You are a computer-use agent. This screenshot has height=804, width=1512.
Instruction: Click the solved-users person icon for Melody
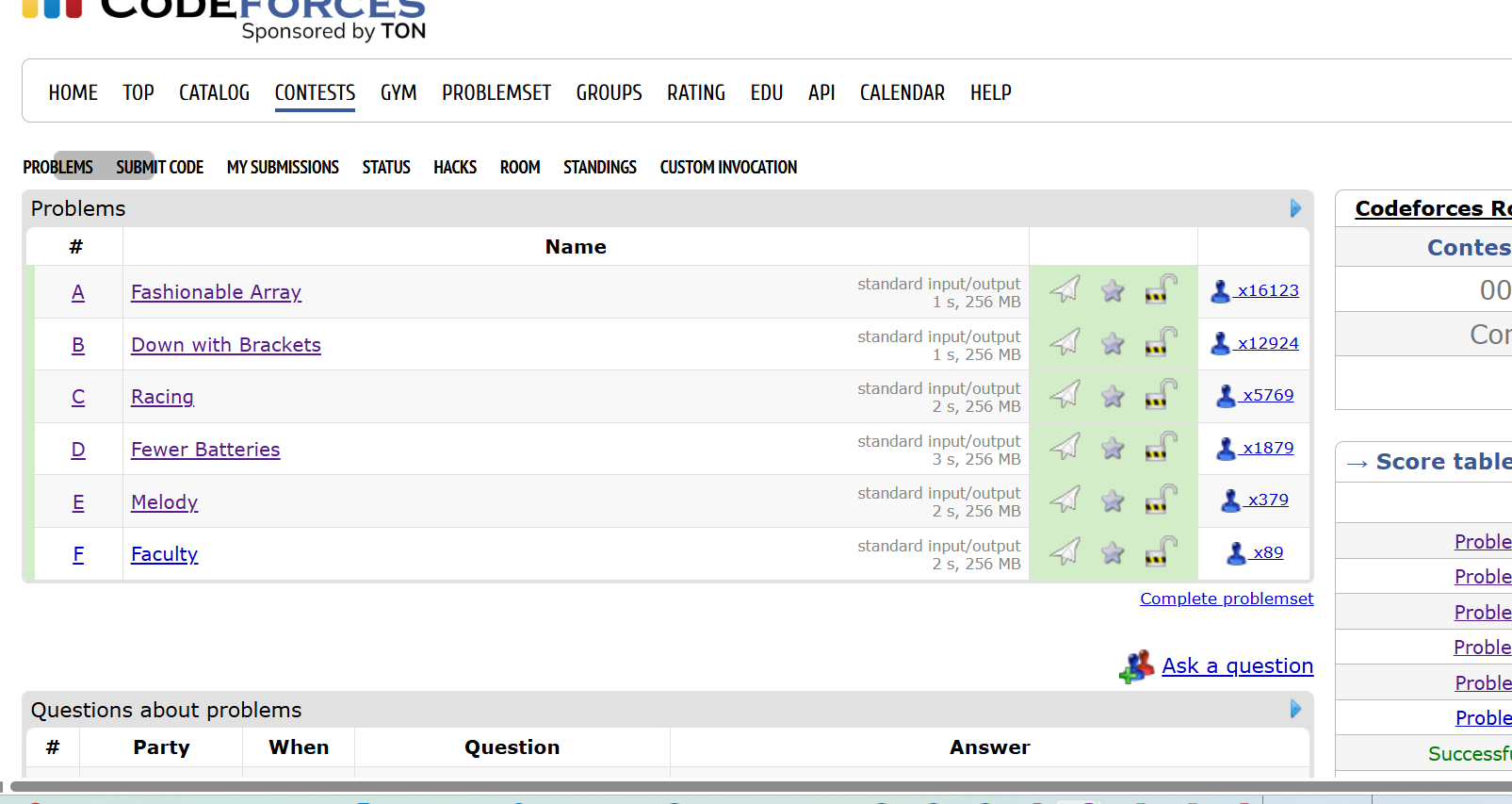coord(1230,500)
